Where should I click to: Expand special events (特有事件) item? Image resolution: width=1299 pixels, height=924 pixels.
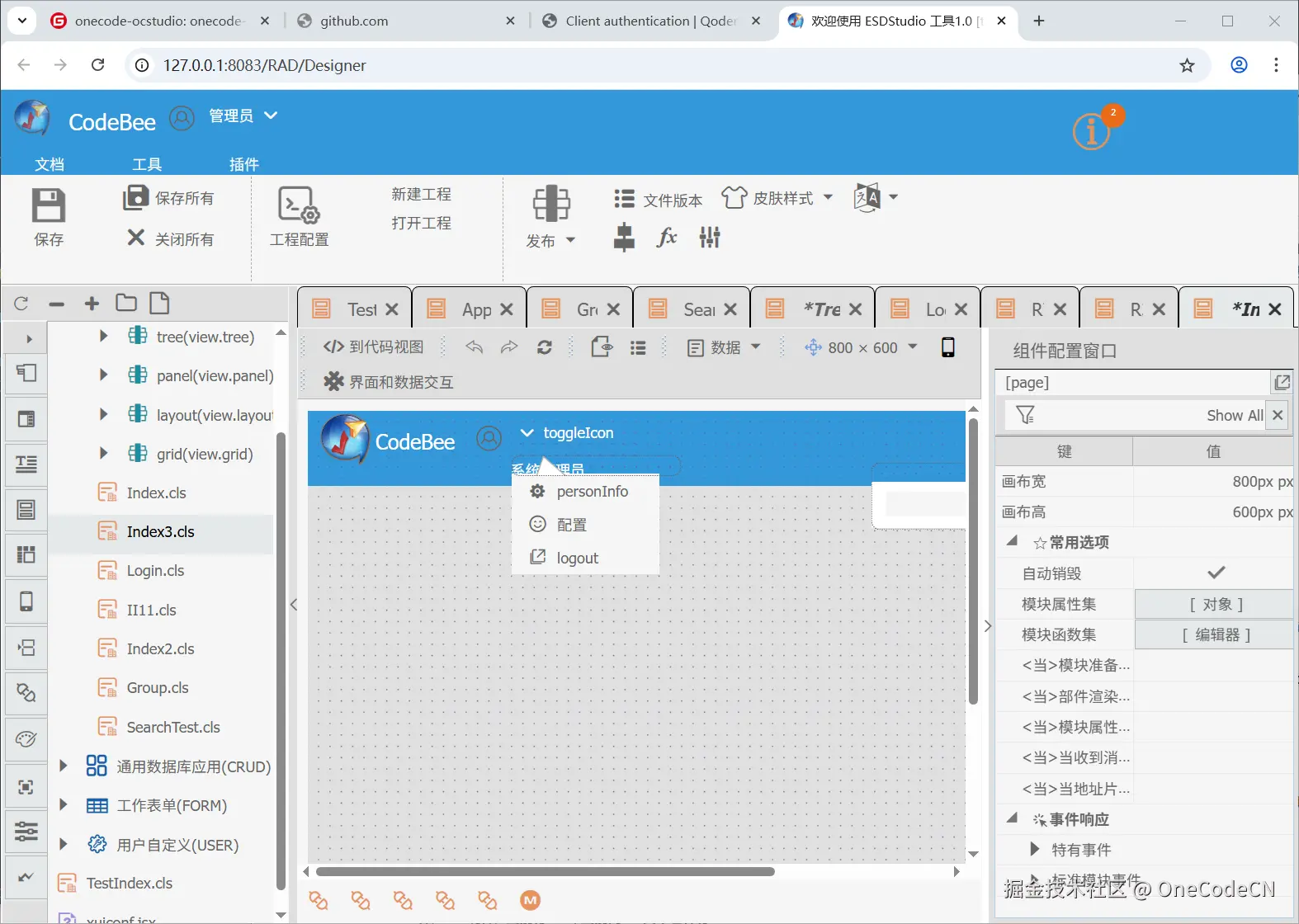pyautogui.click(x=1034, y=849)
